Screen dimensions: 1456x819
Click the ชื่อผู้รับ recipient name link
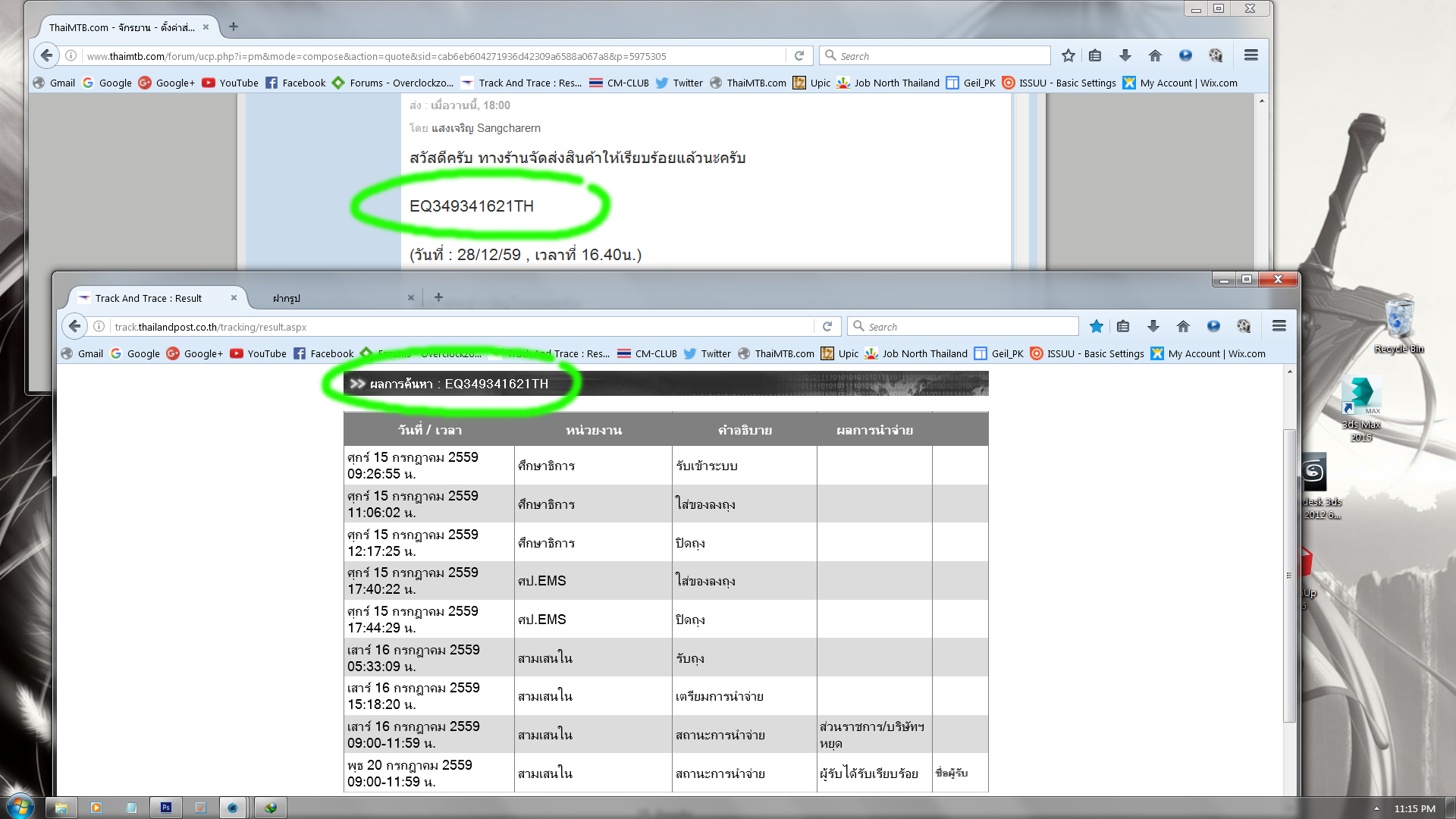(x=951, y=773)
